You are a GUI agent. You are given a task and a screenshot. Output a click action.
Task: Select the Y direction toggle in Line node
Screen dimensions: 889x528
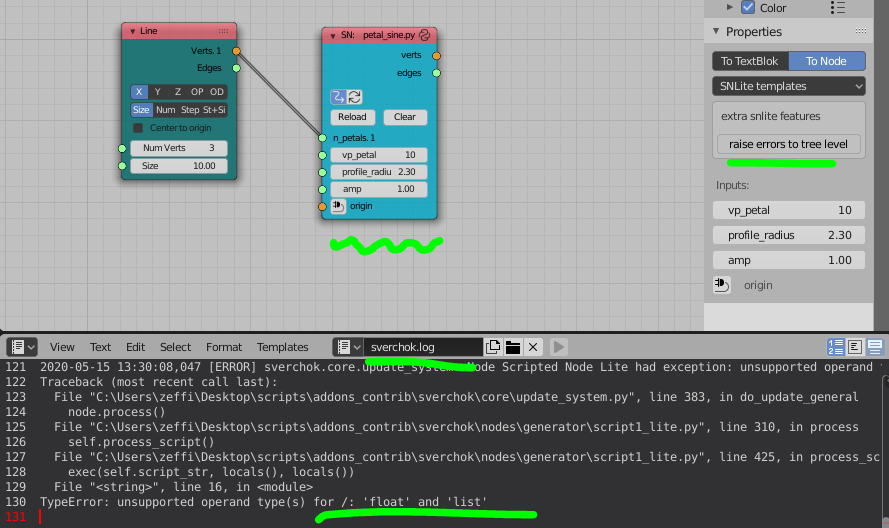point(157,92)
